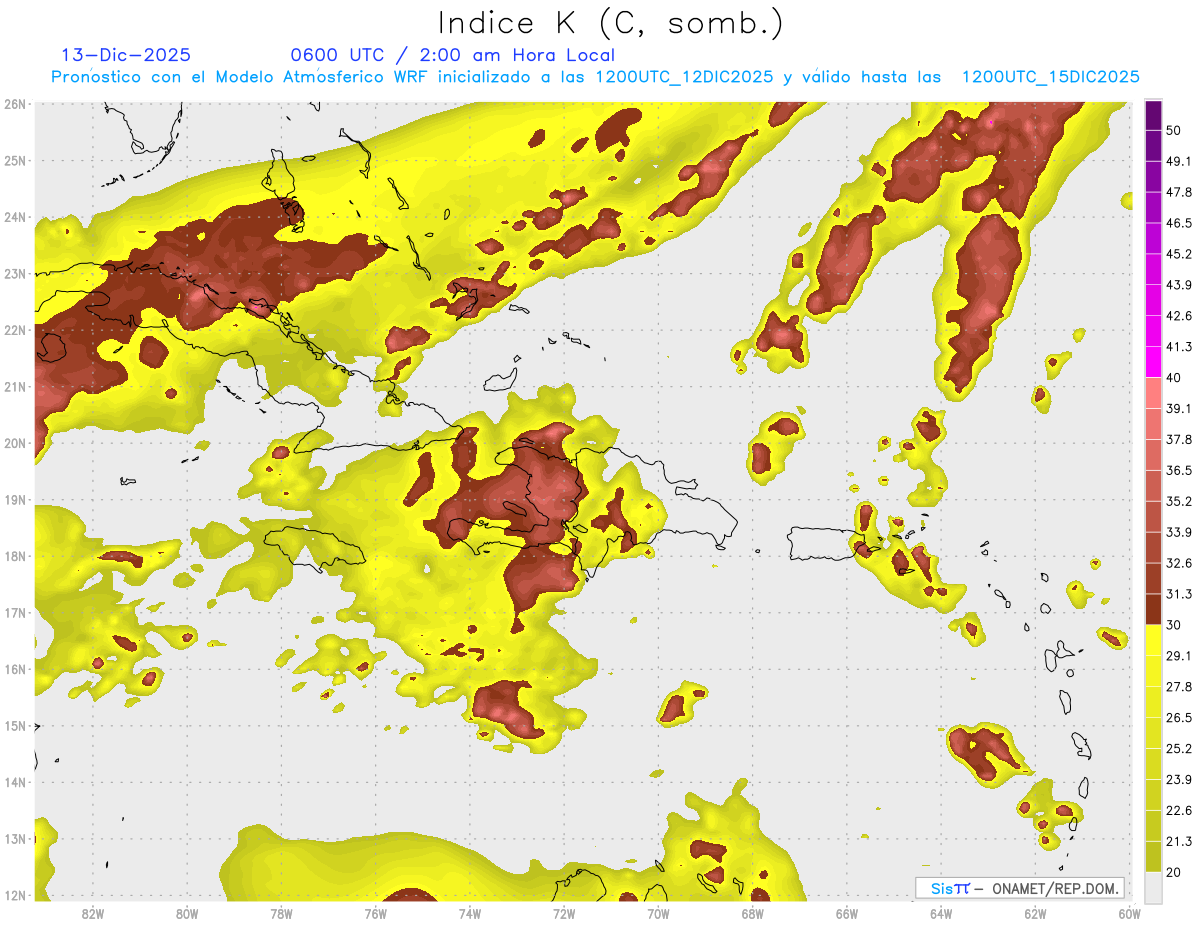Click the latitude axis label '19N'
The height and width of the screenshot is (927, 1200).
coord(14,500)
